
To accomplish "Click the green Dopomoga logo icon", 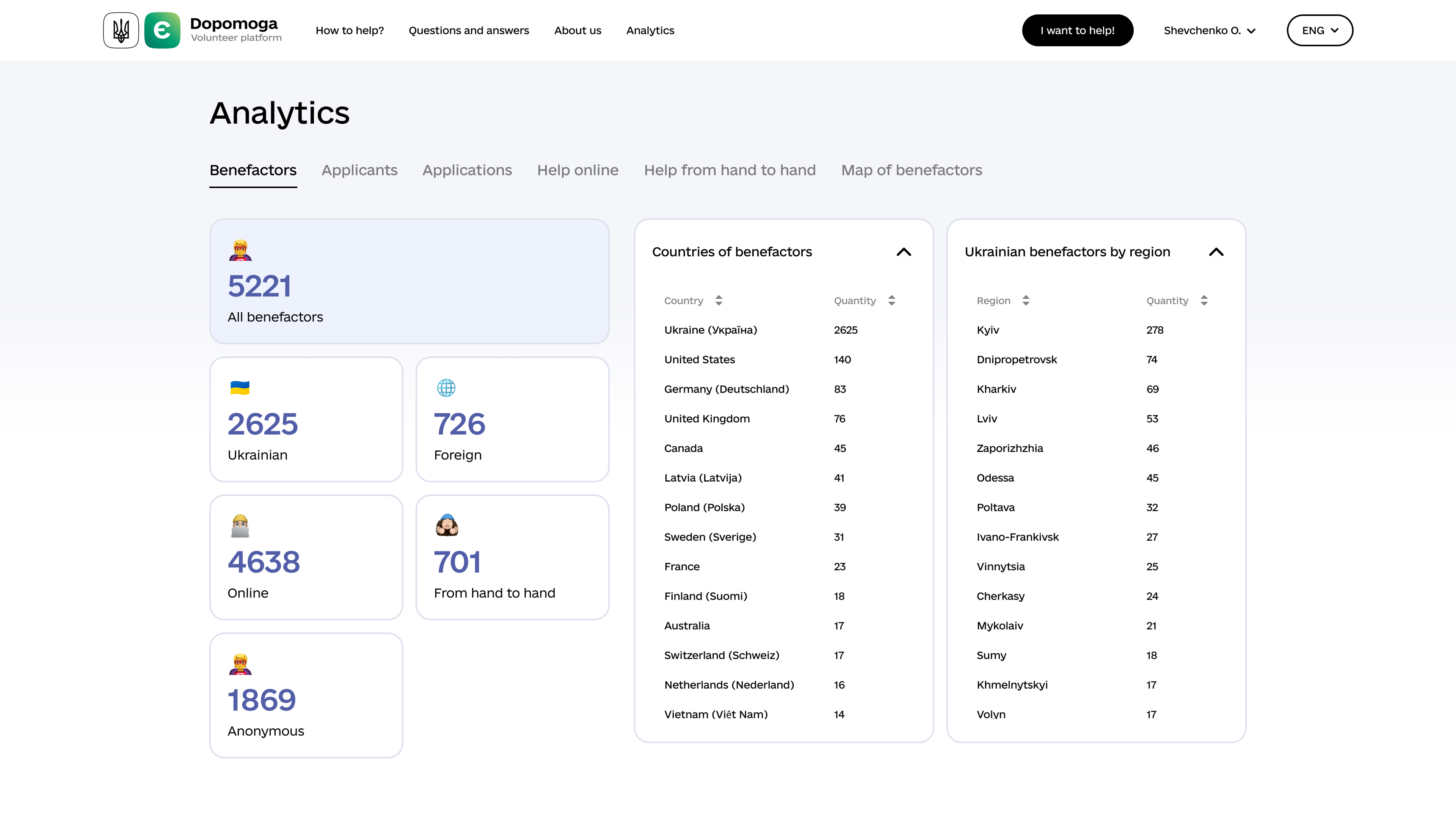I will pyautogui.click(x=162, y=30).
